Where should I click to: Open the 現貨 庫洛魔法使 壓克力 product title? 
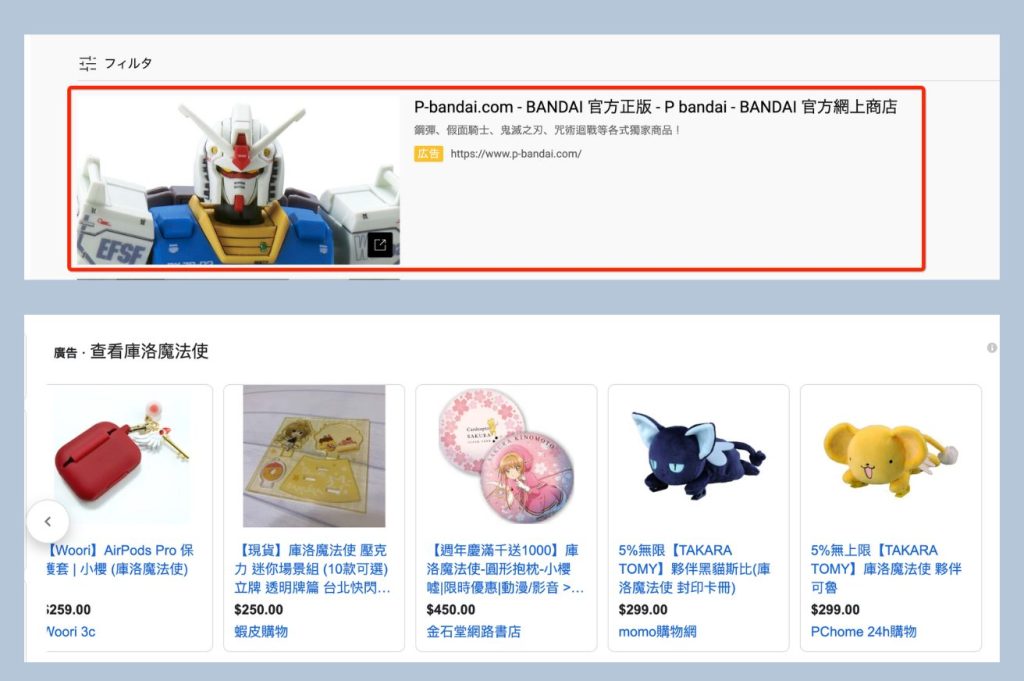[x=312, y=569]
